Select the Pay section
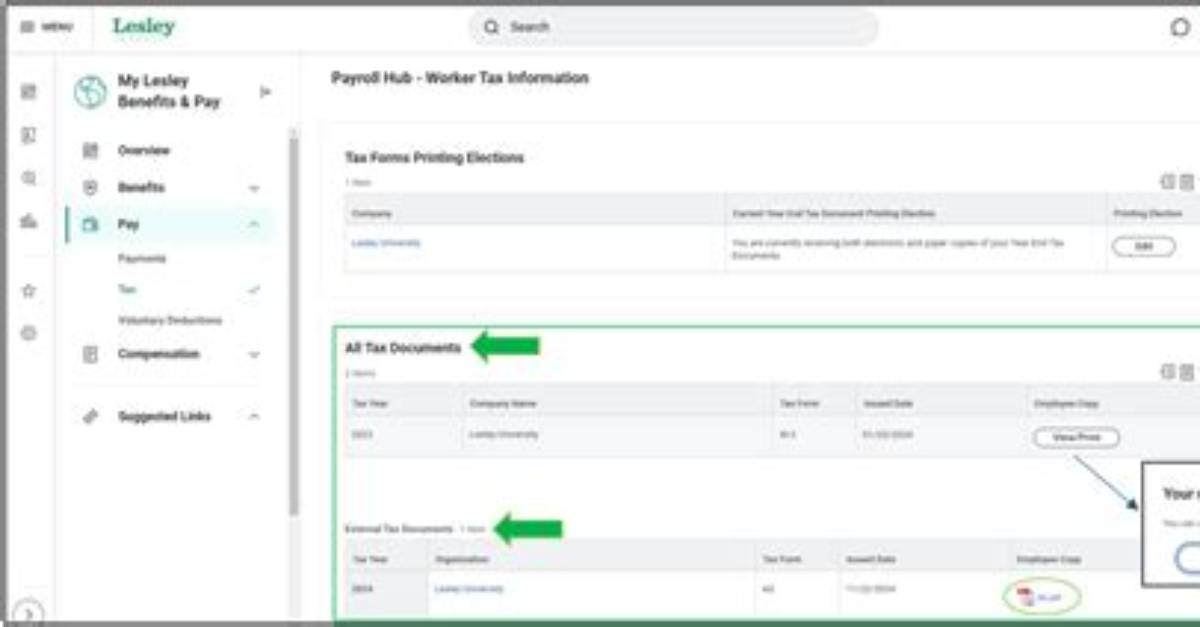Image resolution: width=1200 pixels, height=627 pixels. pyautogui.click(x=168, y=225)
